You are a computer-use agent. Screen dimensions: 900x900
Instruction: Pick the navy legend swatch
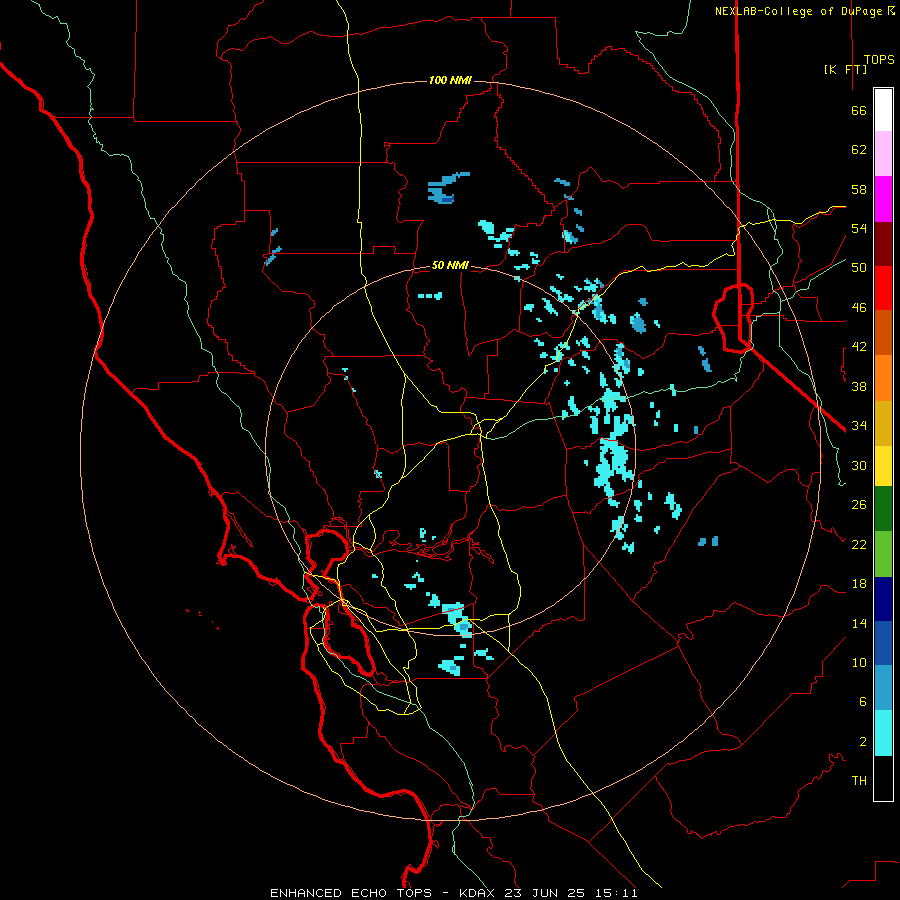click(883, 599)
